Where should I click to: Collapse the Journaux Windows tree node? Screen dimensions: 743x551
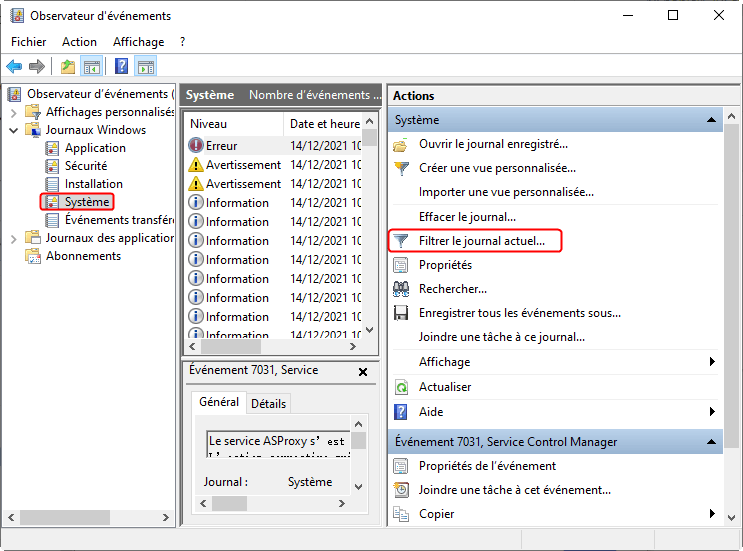[x=12, y=130]
